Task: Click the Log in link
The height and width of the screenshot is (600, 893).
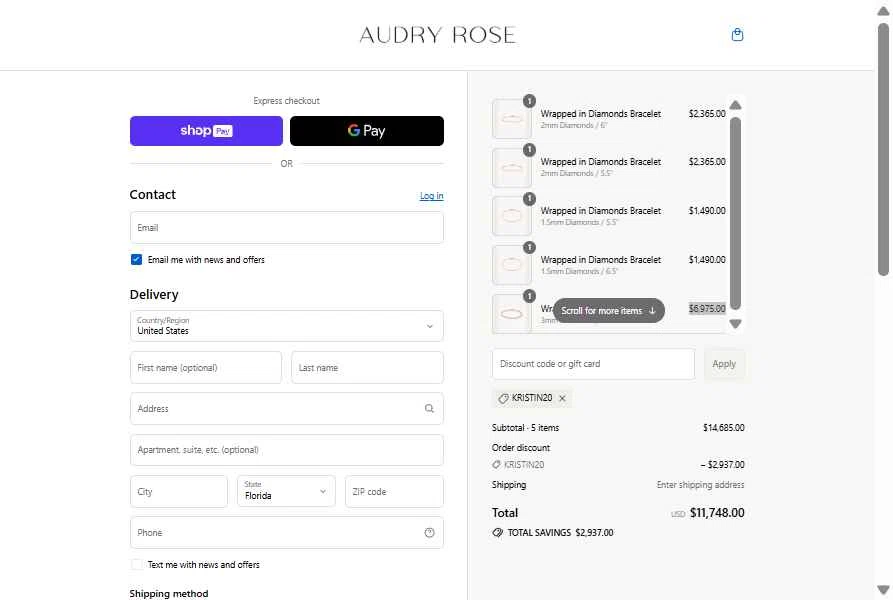Action: 431,196
